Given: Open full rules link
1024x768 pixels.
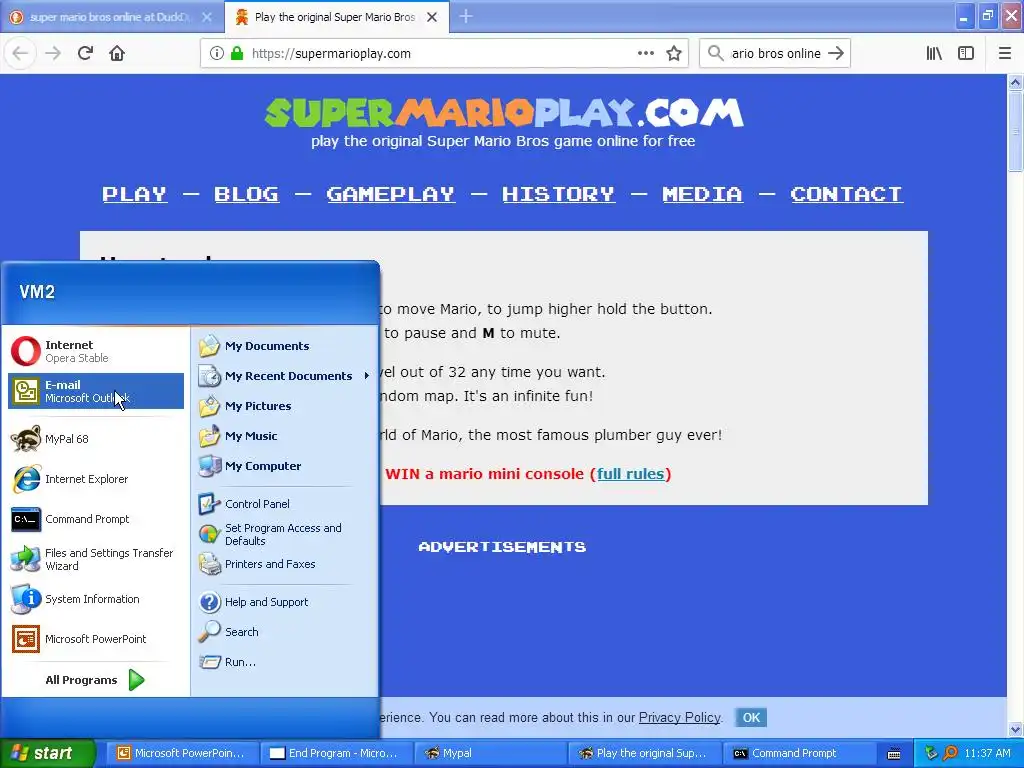Looking at the screenshot, I should [630, 473].
